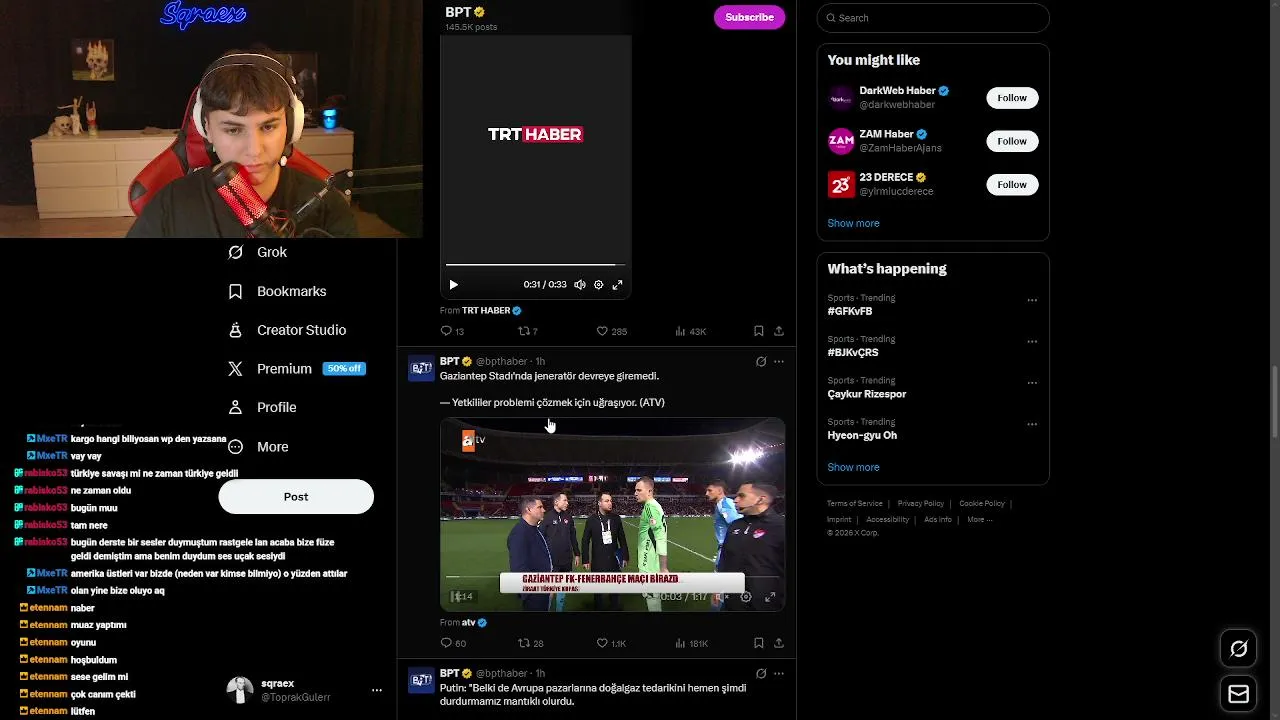Screen dimensions: 1280x720
Task: Open the floating Messages envelope button
Action: pyautogui.click(x=1238, y=694)
